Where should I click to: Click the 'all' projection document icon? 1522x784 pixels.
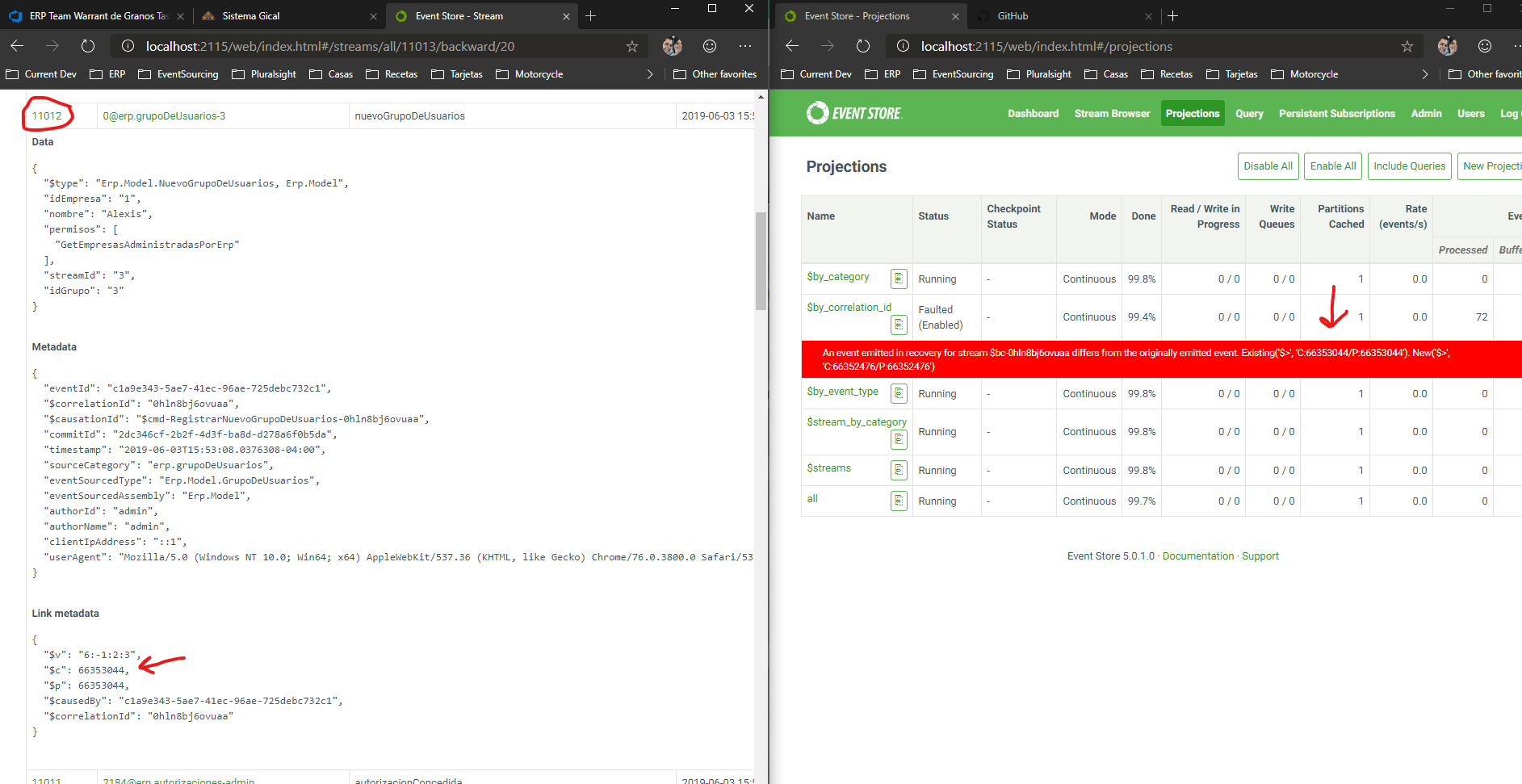899,501
